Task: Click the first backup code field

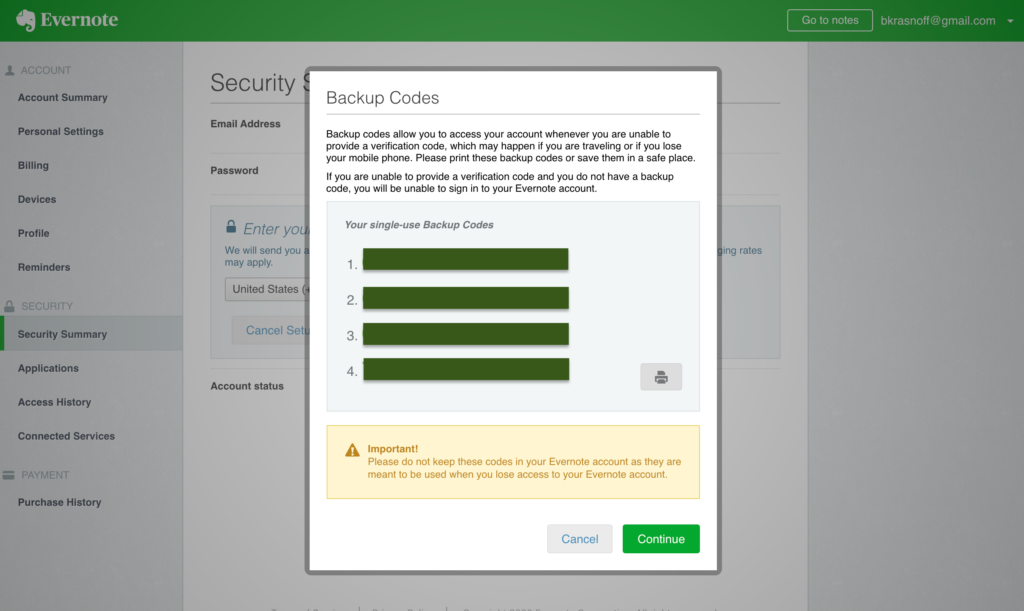Action: [x=466, y=259]
